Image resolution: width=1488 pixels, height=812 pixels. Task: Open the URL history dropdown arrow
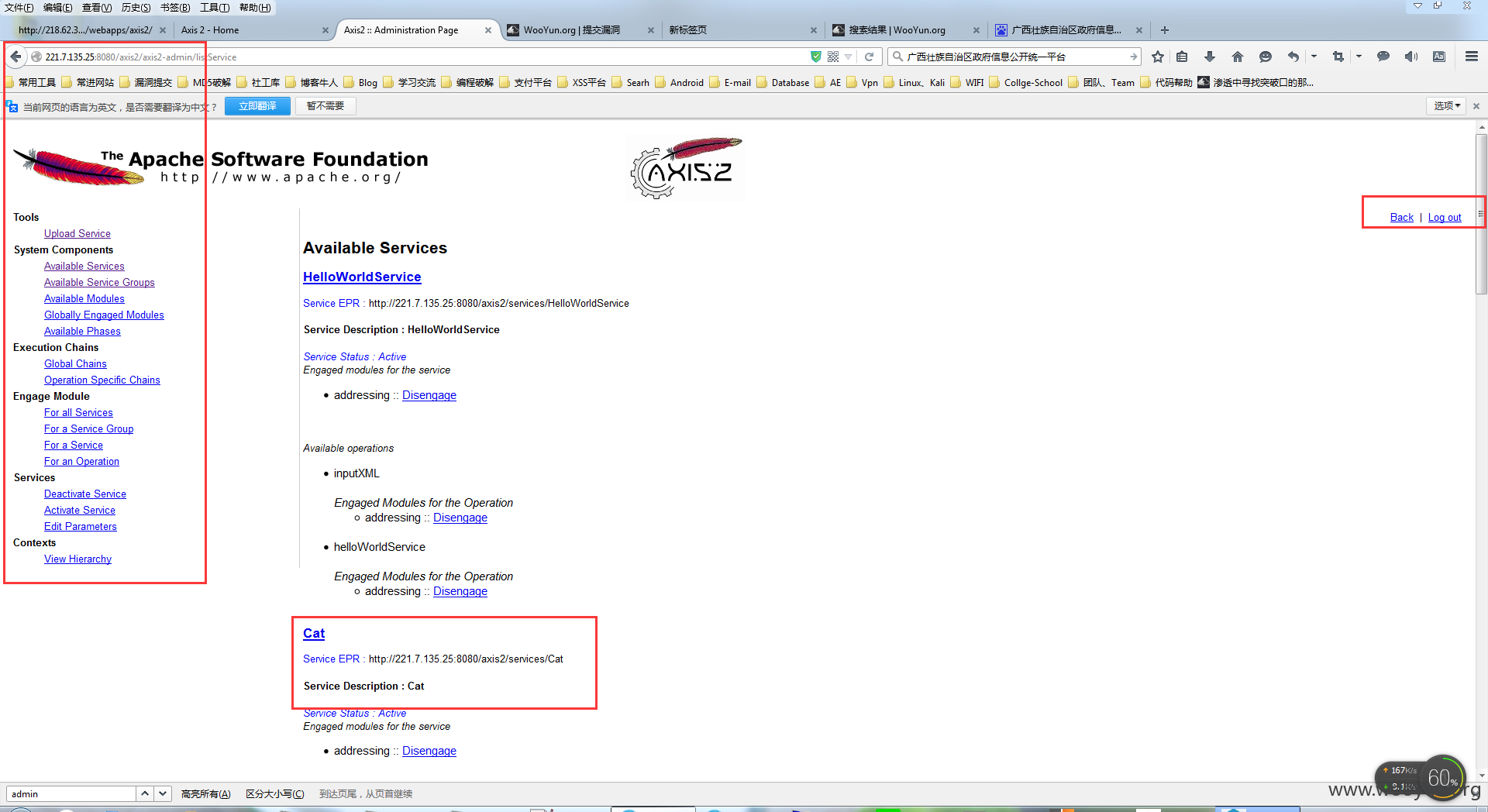[849, 57]
